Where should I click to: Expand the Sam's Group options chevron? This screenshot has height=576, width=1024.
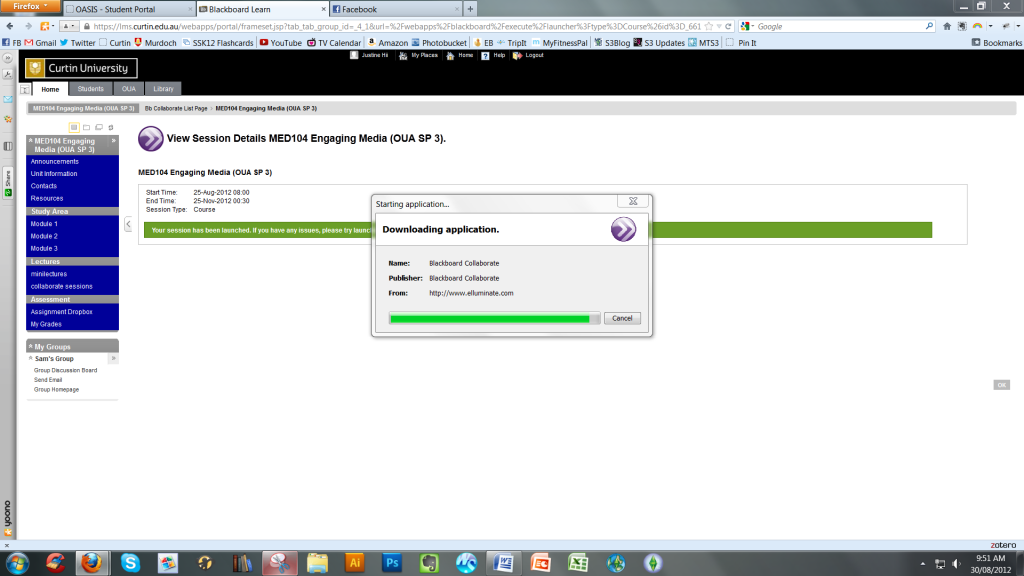click(113, 358)
